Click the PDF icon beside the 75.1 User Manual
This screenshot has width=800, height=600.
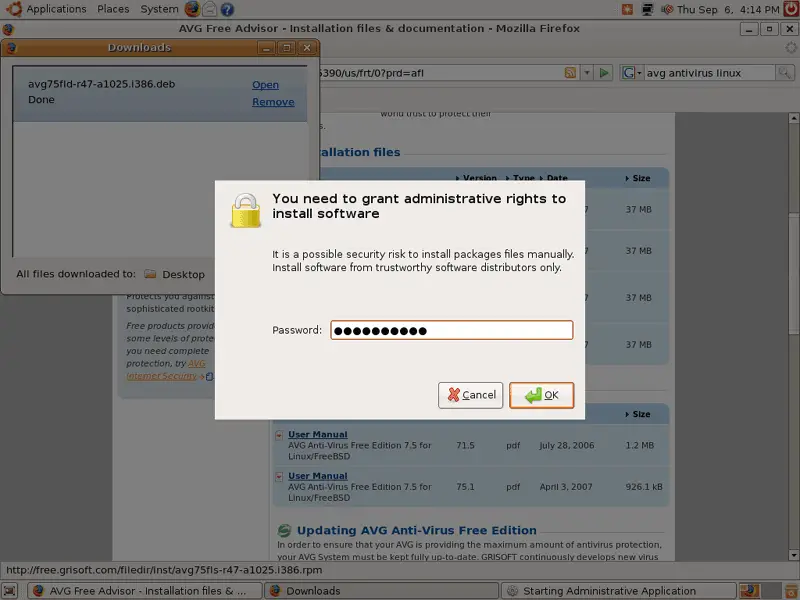(279, 477)
